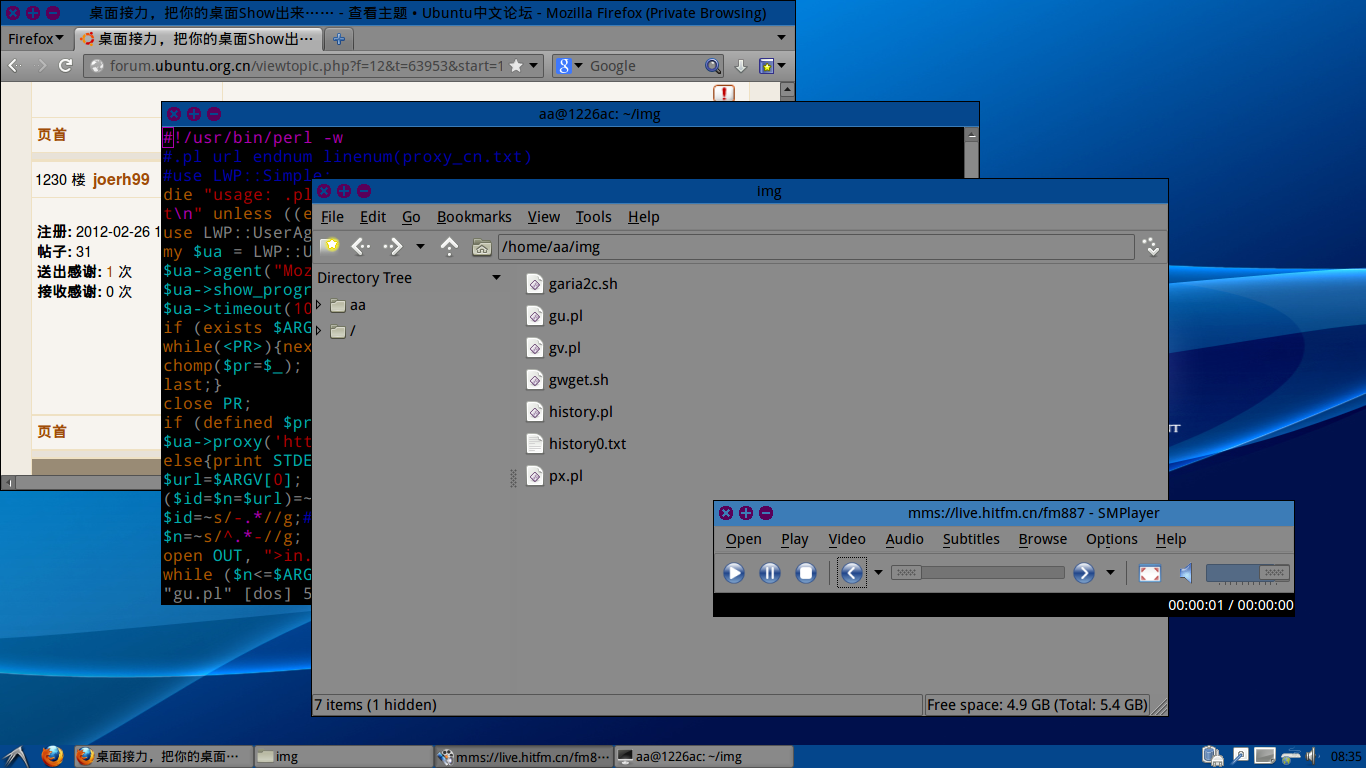Image resolution: width=1366 pixels, height=768 pixels.
Task: Open a new Firefox tab
Action: coord(339,39)
